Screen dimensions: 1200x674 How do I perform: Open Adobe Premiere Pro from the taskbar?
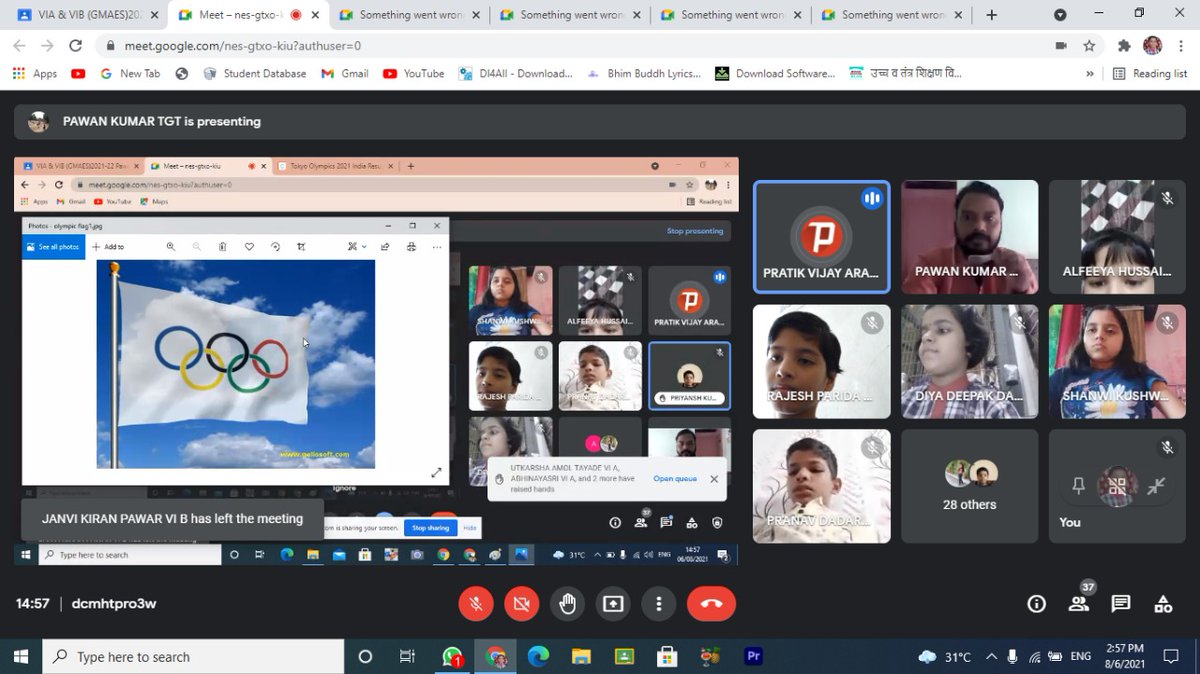click(754, 657)
